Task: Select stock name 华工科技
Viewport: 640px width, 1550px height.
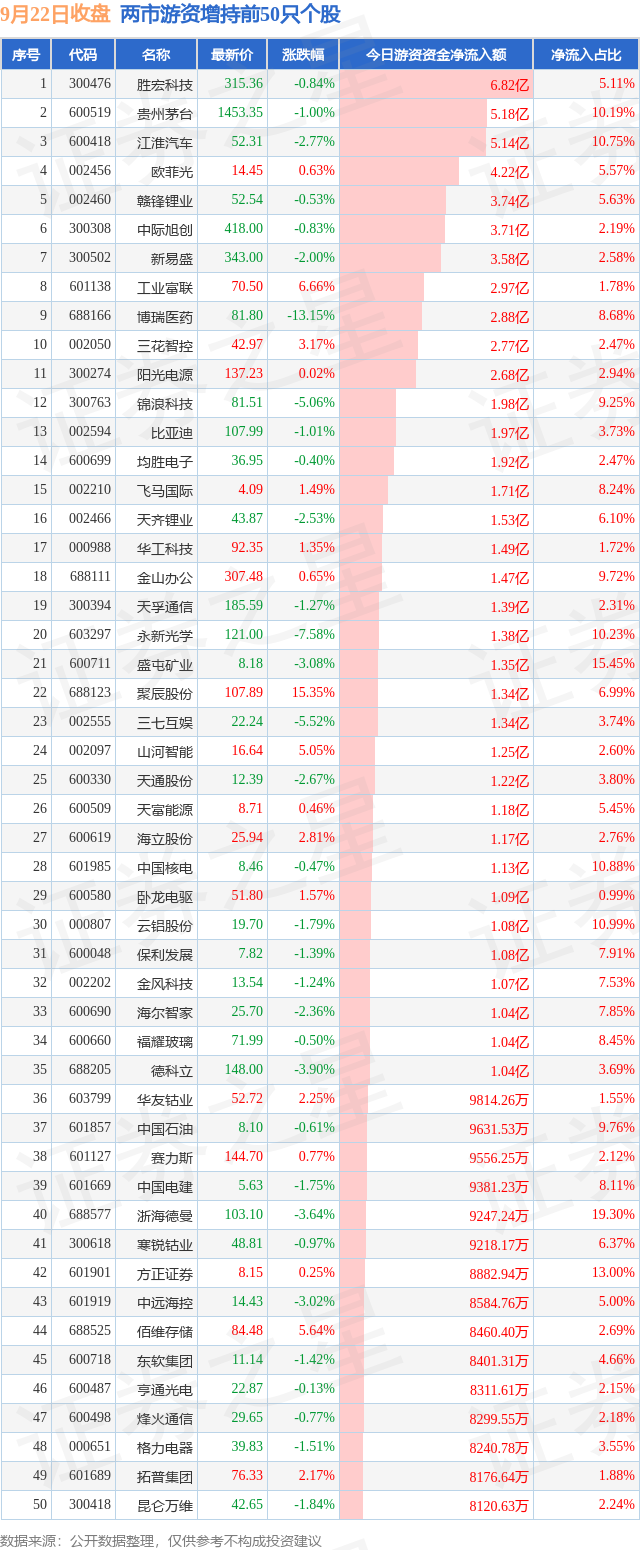Action: coord(164,548)
